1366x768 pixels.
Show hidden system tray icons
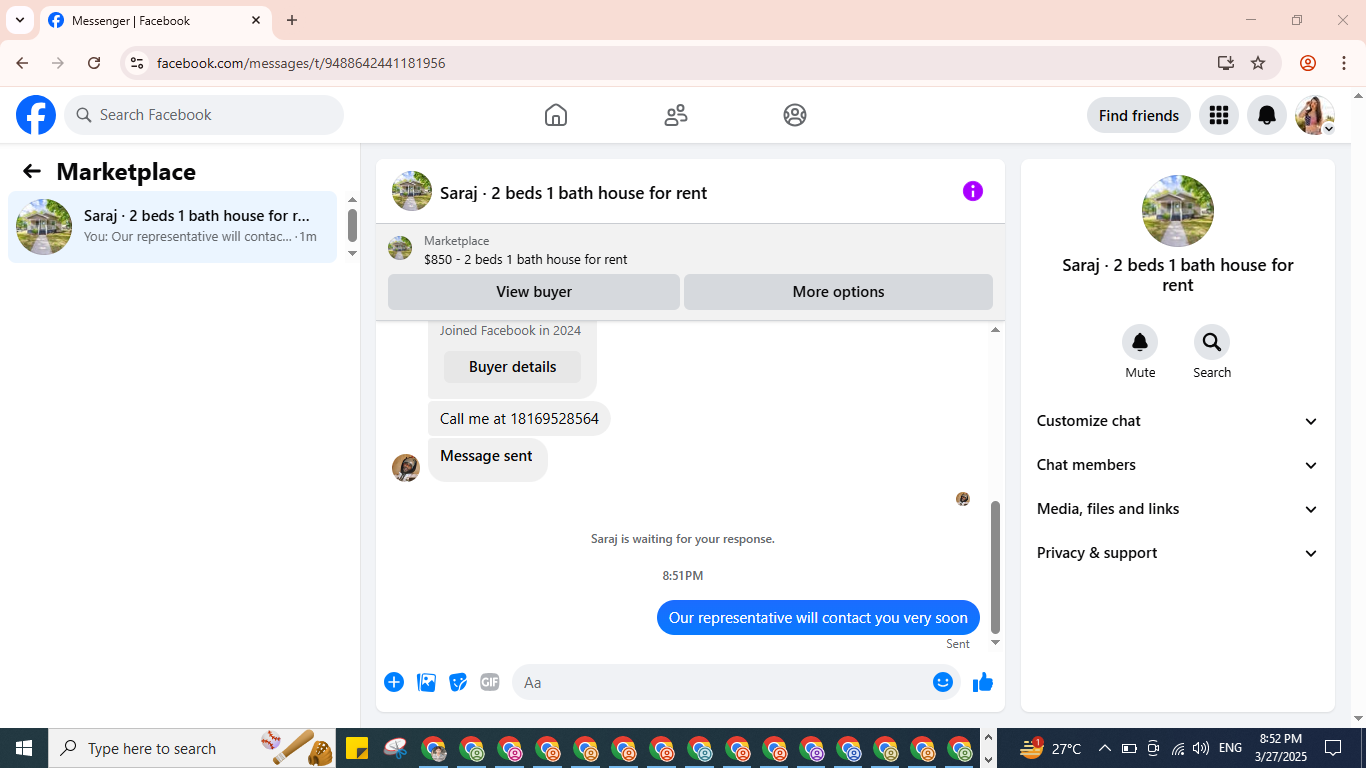pyautogui.click(x=1105, y=748)
